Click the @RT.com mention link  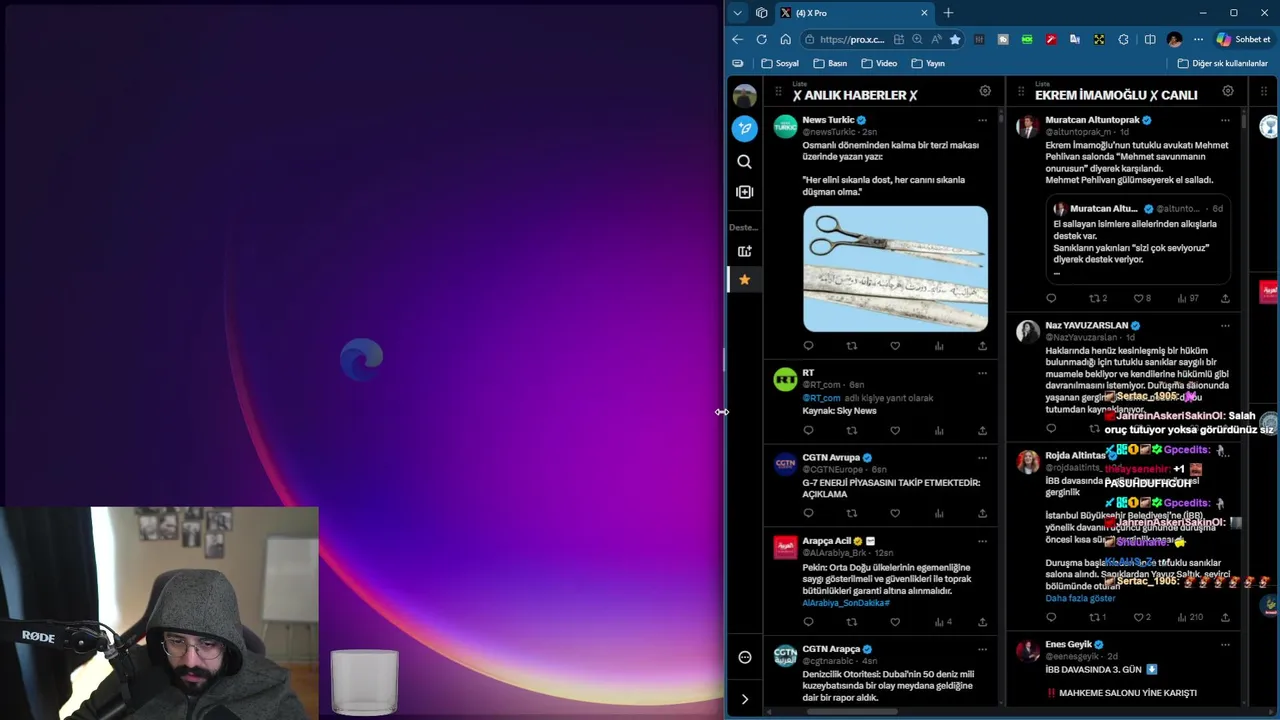point(821,398)
